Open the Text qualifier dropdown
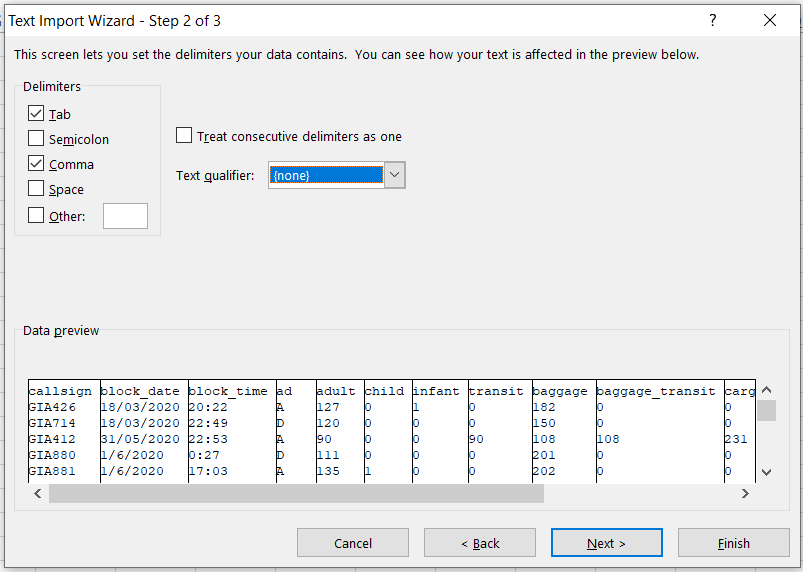 click(395, 176)
